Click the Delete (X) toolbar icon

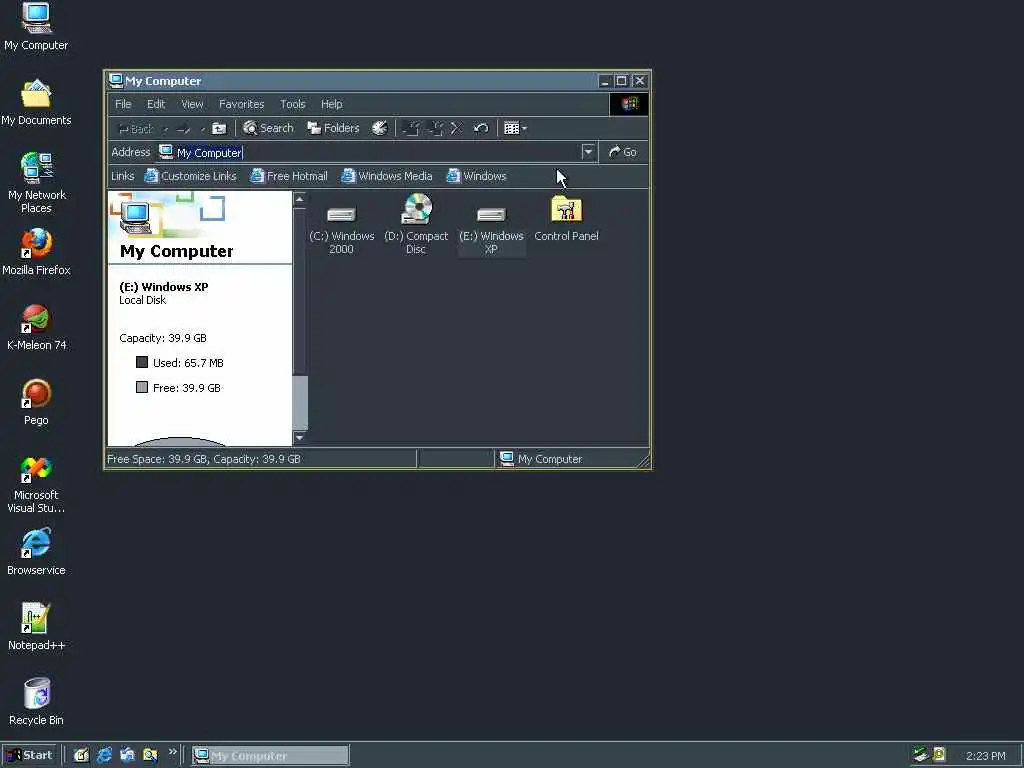pos(456,128)
